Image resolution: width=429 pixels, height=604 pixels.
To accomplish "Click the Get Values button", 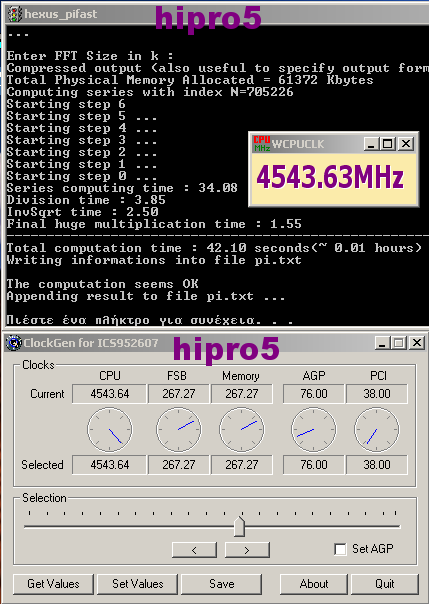I will tap(53, 584).
